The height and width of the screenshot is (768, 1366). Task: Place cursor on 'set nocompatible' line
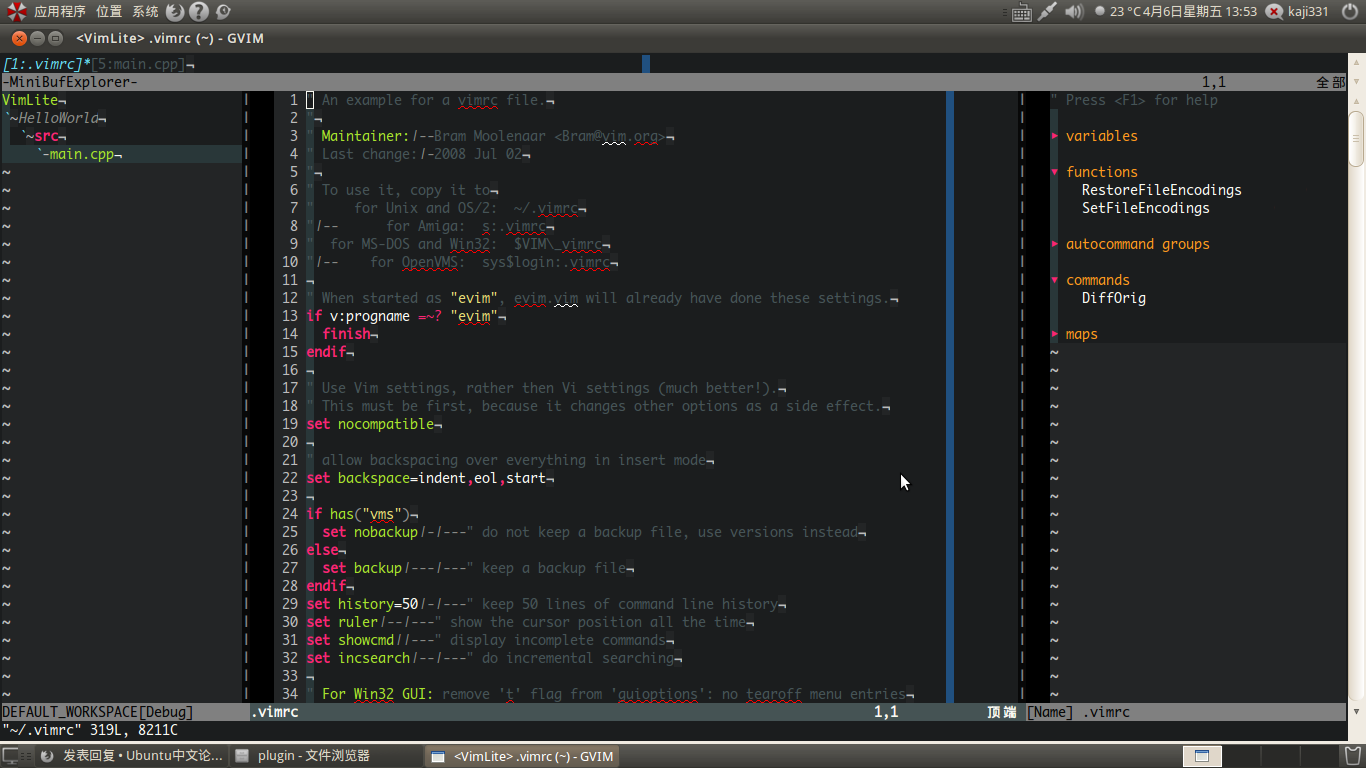click(x=371, y=424)
